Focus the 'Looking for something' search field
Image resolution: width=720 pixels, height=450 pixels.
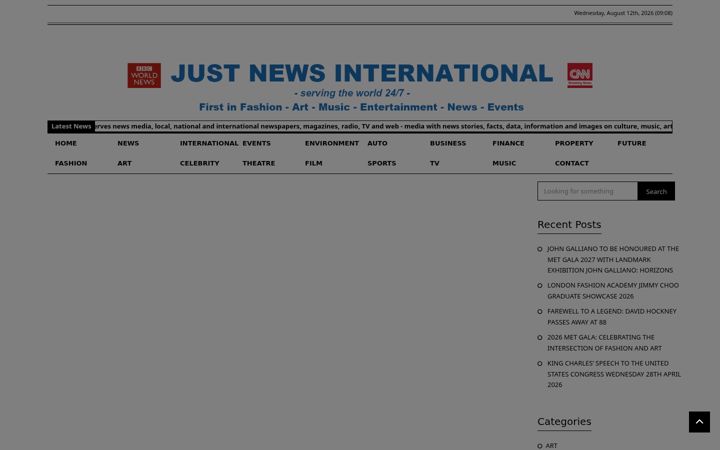click(587, 191)
